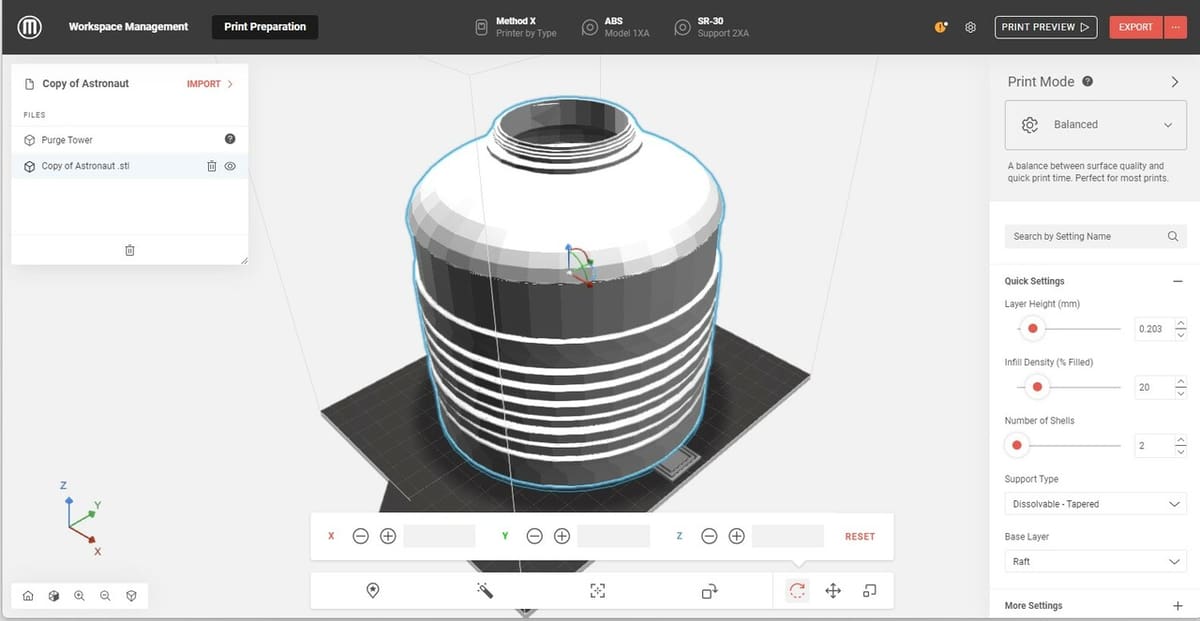Image resolution: width=1200 pixels, height=621 pixels.
Task: Reset view with the home icon
Action: (x=28, y=596)
